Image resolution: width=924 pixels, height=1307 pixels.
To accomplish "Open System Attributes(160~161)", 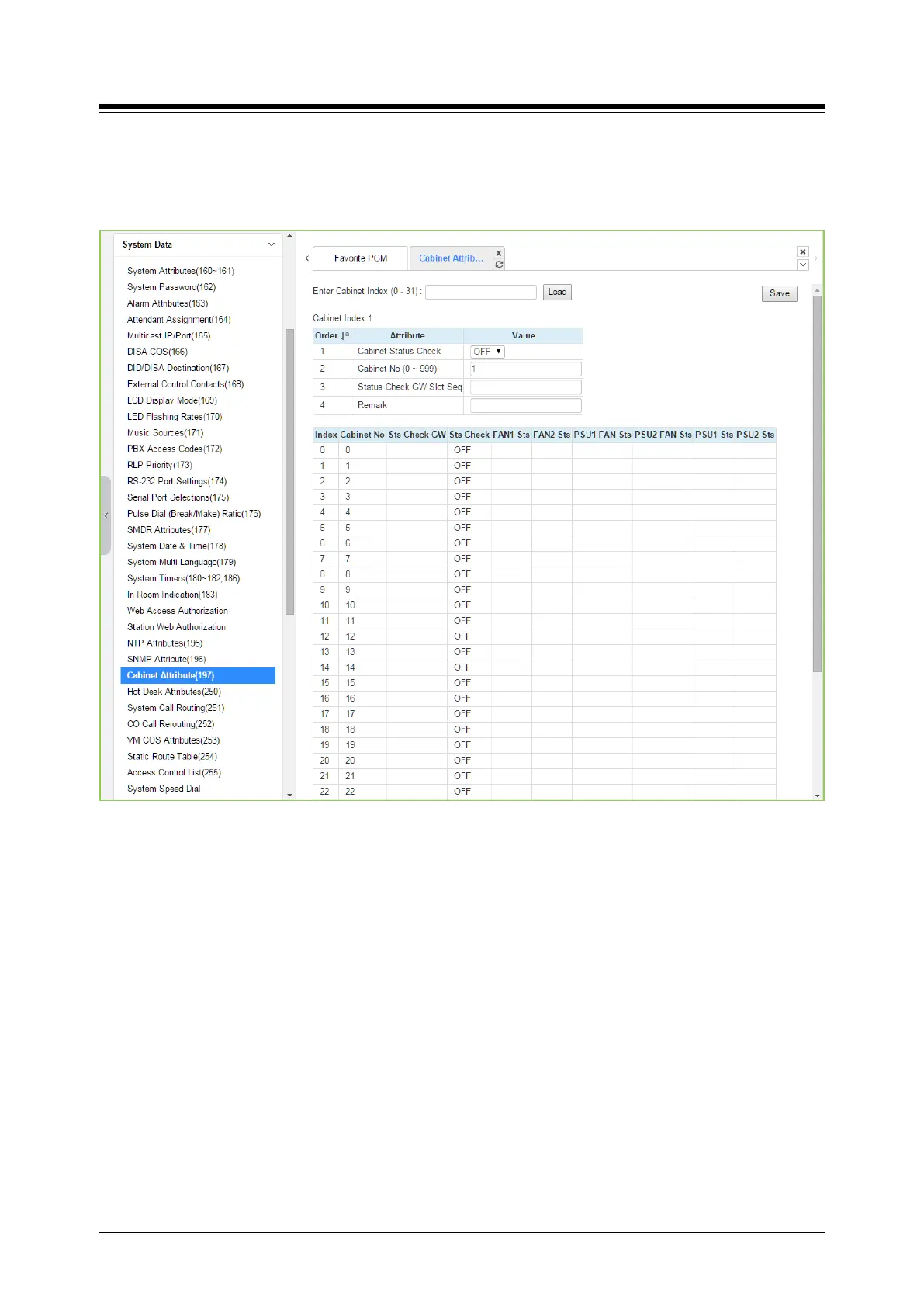I will pos(180,271).
